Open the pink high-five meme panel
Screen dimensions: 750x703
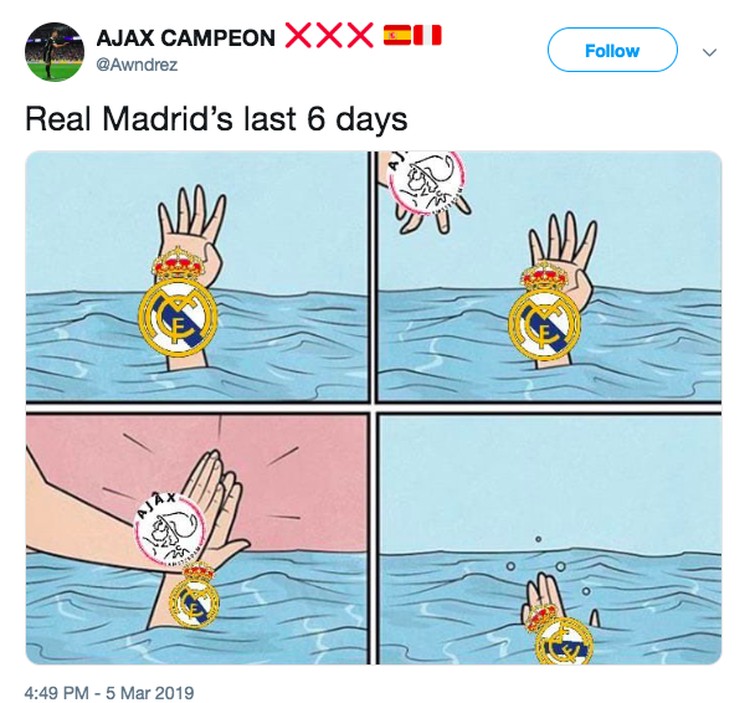pos(197,539)
